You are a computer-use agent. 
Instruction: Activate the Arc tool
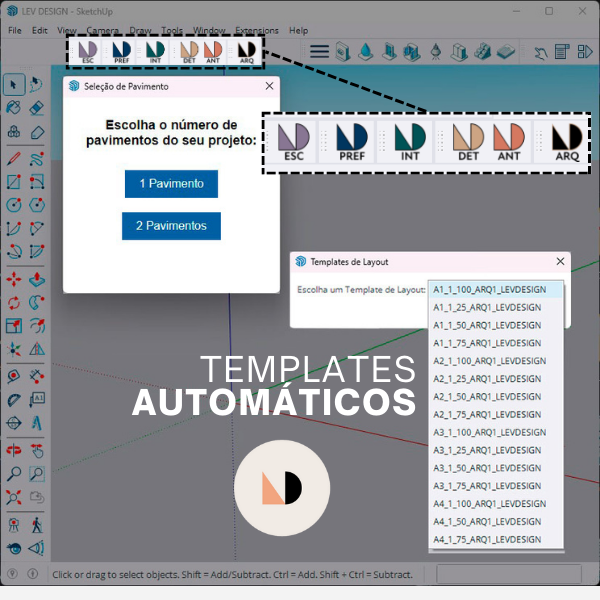(x=14, y=229)
